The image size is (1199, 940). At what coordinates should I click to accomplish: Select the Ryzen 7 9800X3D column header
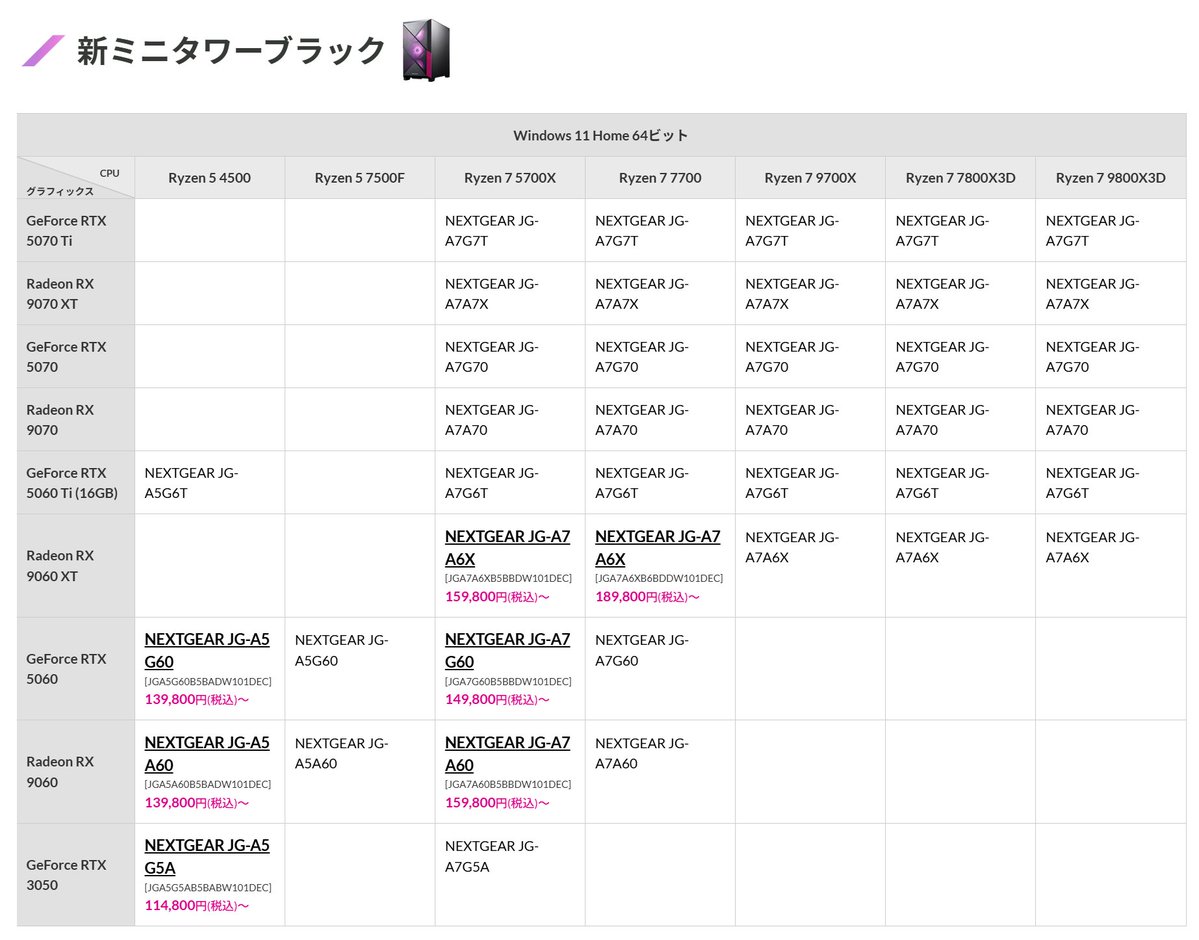click(x=1110, y=177)
